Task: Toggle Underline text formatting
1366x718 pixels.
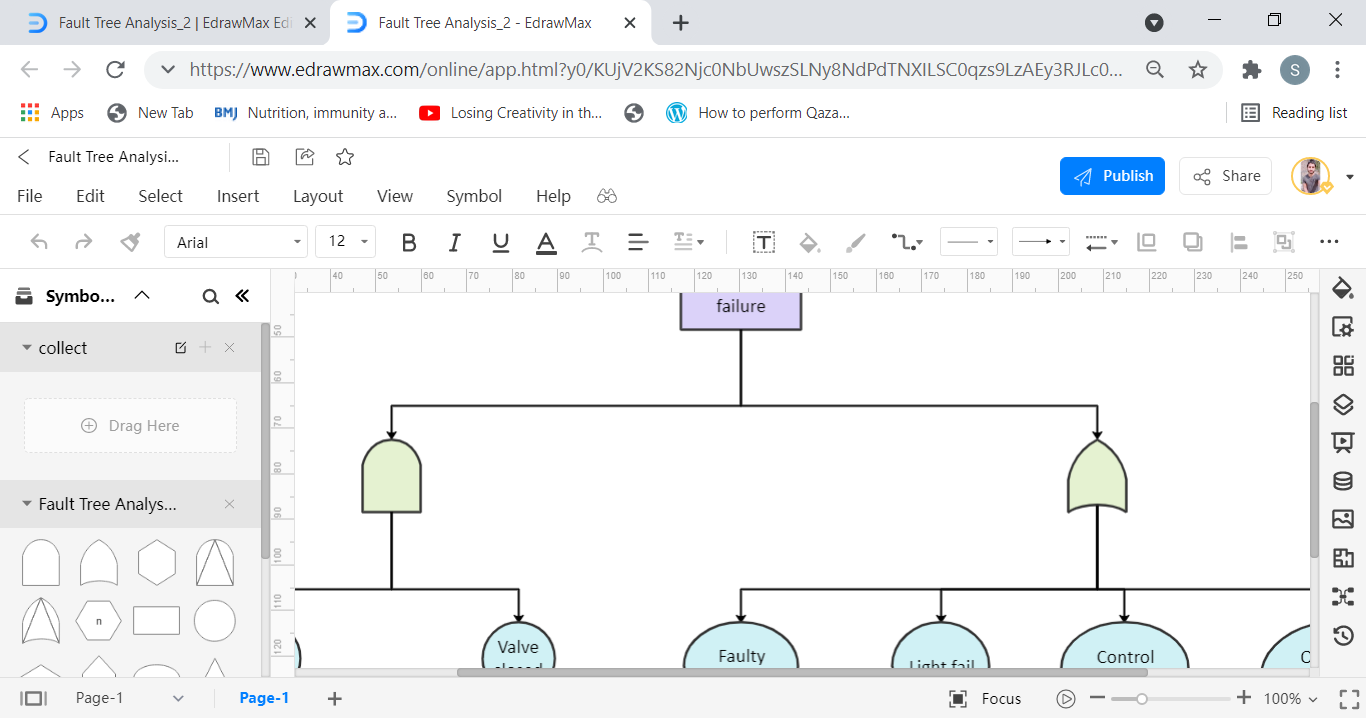Action: (x=500, y=242)
